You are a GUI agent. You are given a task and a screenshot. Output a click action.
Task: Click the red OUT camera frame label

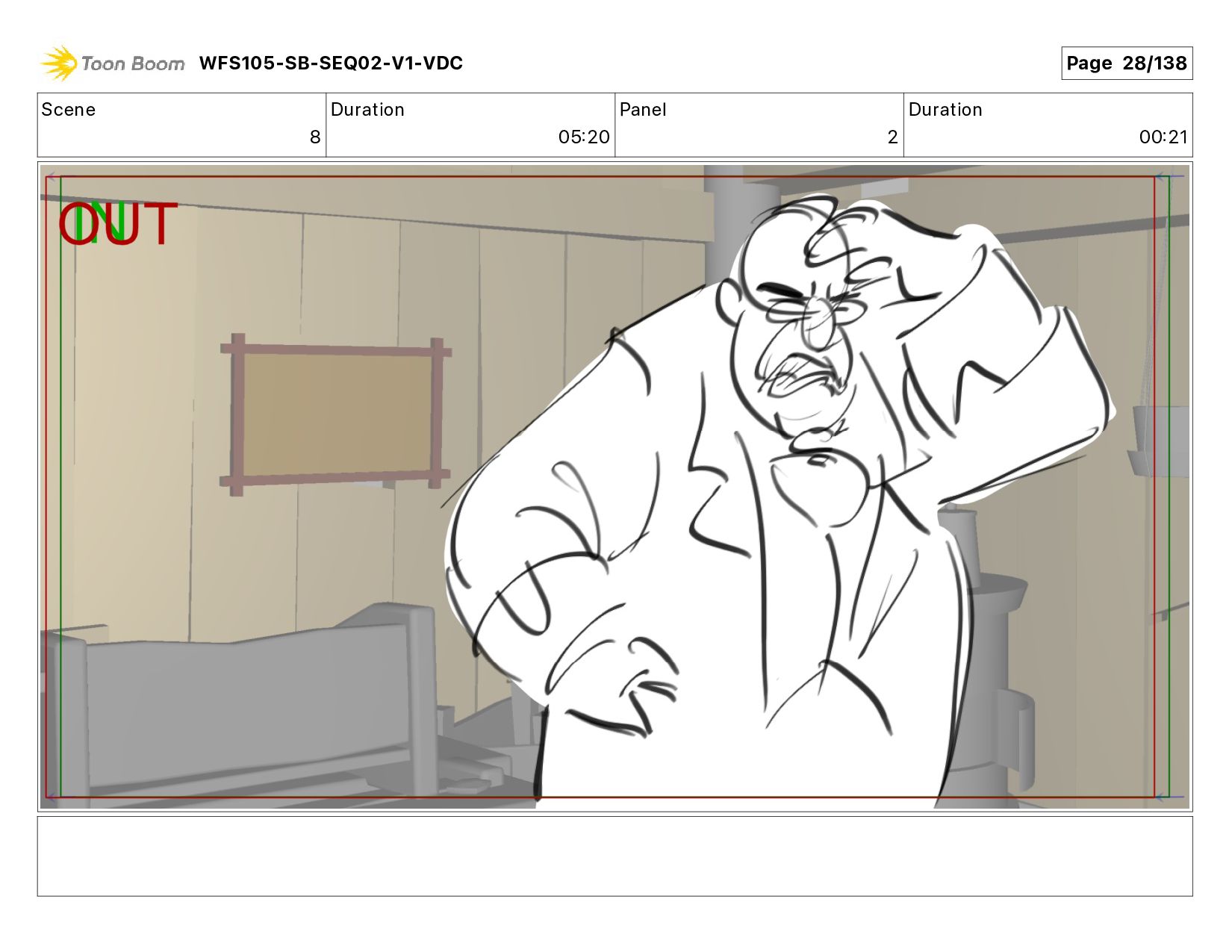tap(118, 224)
